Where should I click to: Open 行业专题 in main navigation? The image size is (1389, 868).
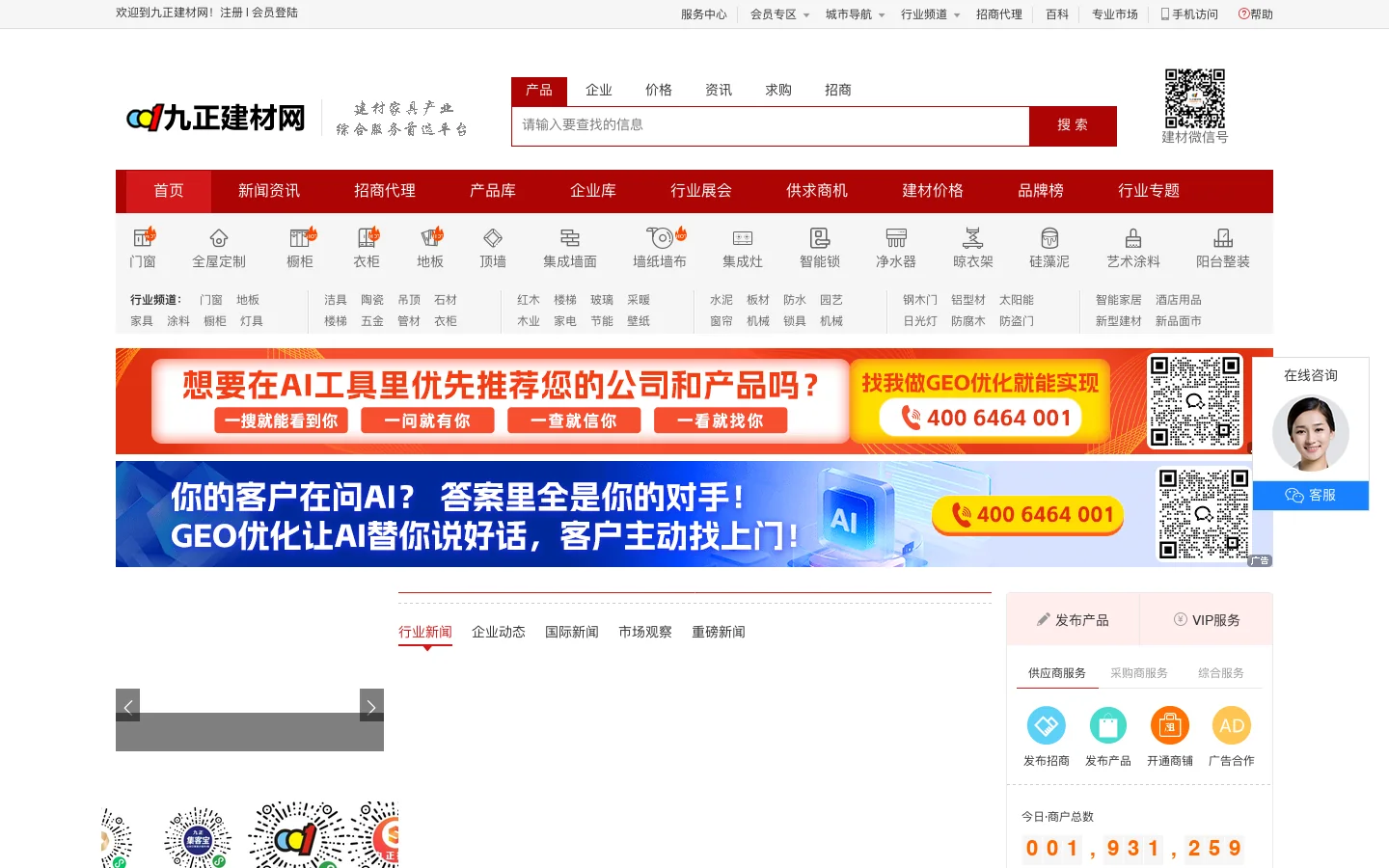pyautogui.click(x=1149, y=191)
